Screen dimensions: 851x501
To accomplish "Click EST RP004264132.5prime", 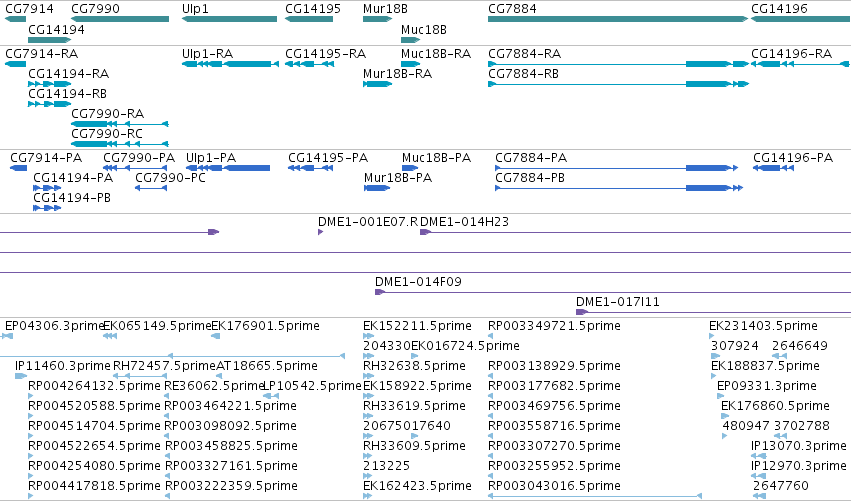I will click(94, 386).
